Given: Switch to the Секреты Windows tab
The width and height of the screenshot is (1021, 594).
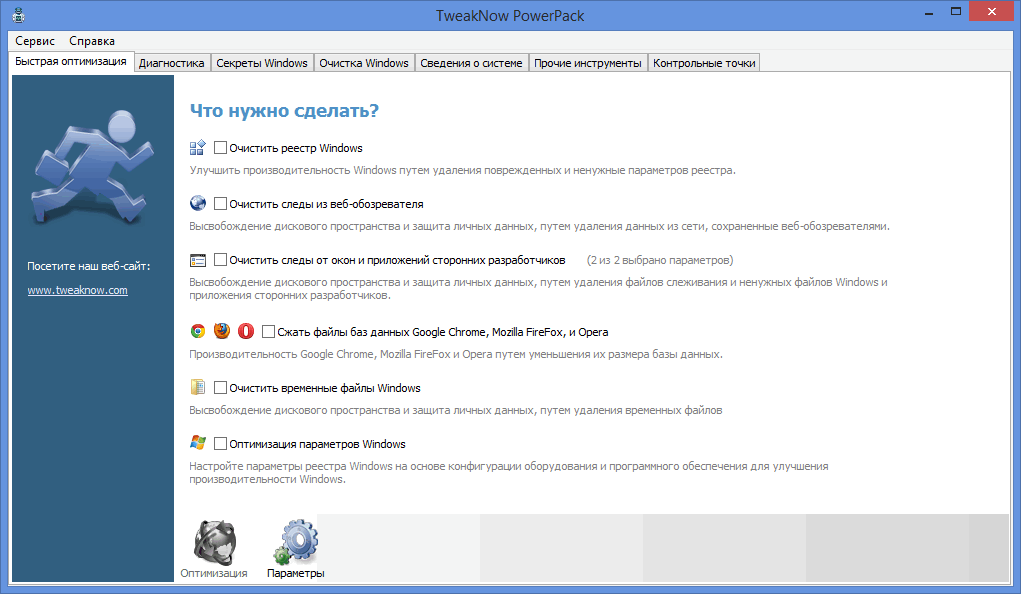Looking at the screenshot, I should click(262, 63).
